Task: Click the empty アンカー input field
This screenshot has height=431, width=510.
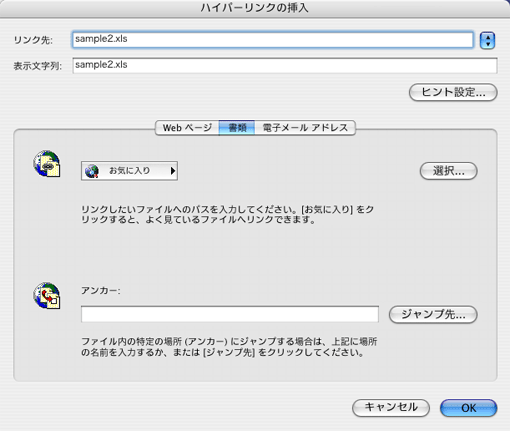Action: pos(230,314)
